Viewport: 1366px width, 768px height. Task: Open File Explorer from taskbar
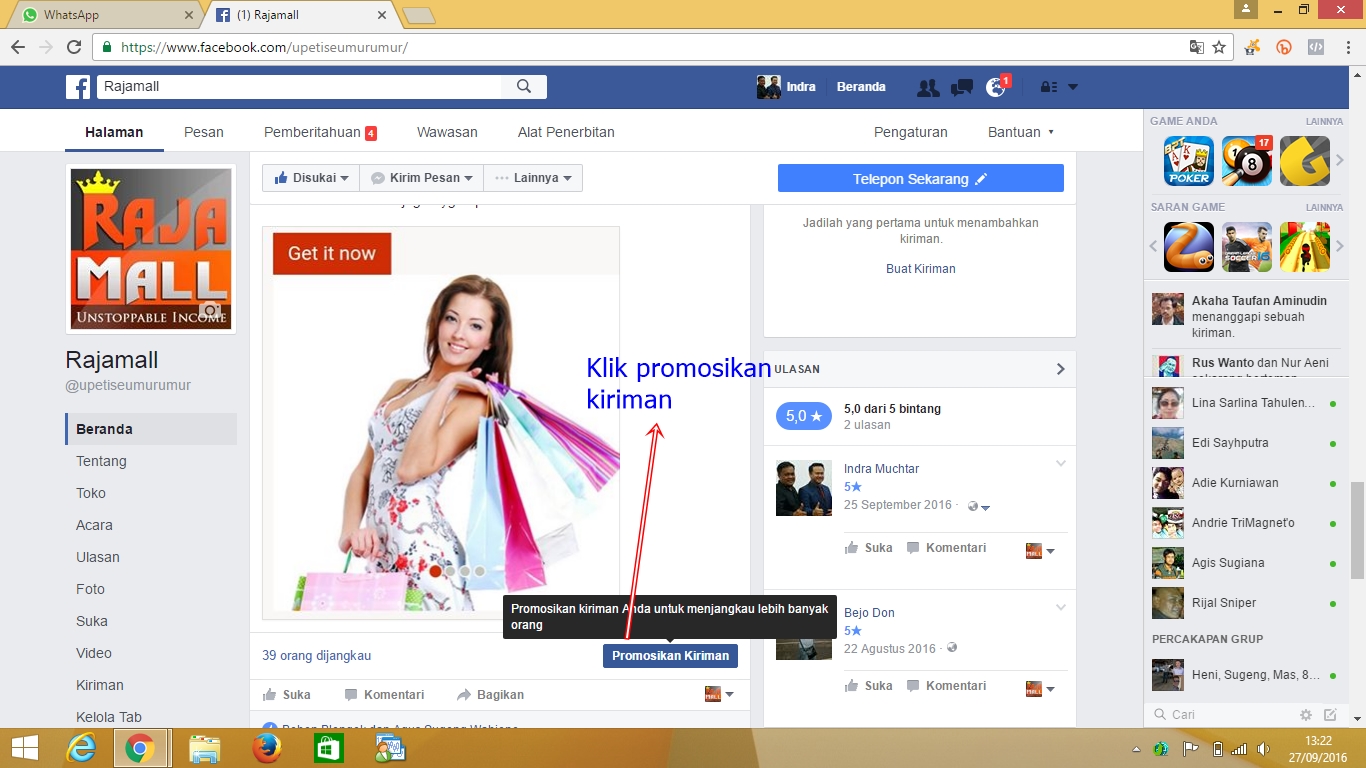(205, 748)
